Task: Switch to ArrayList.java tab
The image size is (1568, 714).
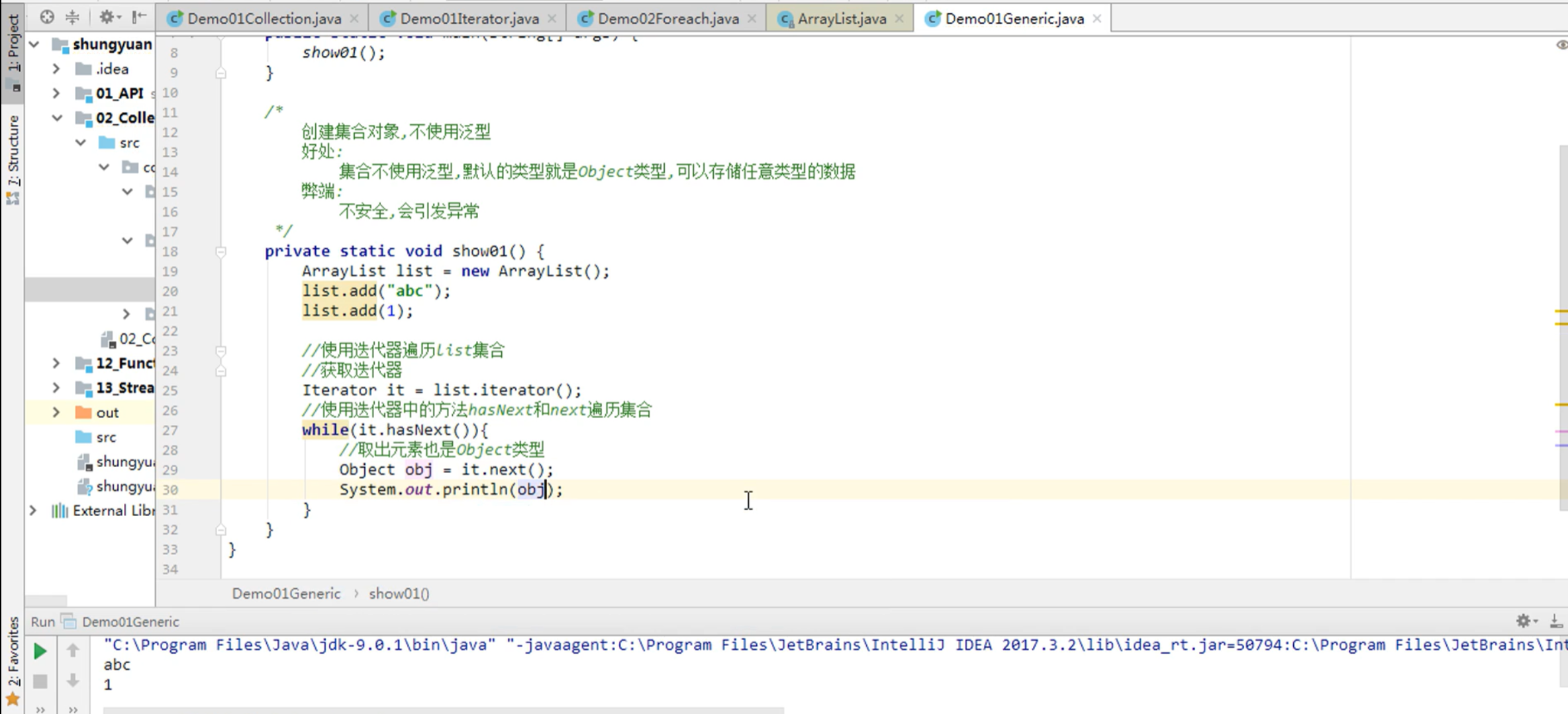Action: tap(841, 19)
